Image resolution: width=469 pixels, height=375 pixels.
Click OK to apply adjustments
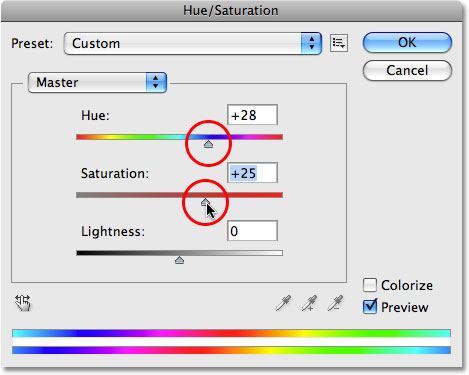(407, 42)
